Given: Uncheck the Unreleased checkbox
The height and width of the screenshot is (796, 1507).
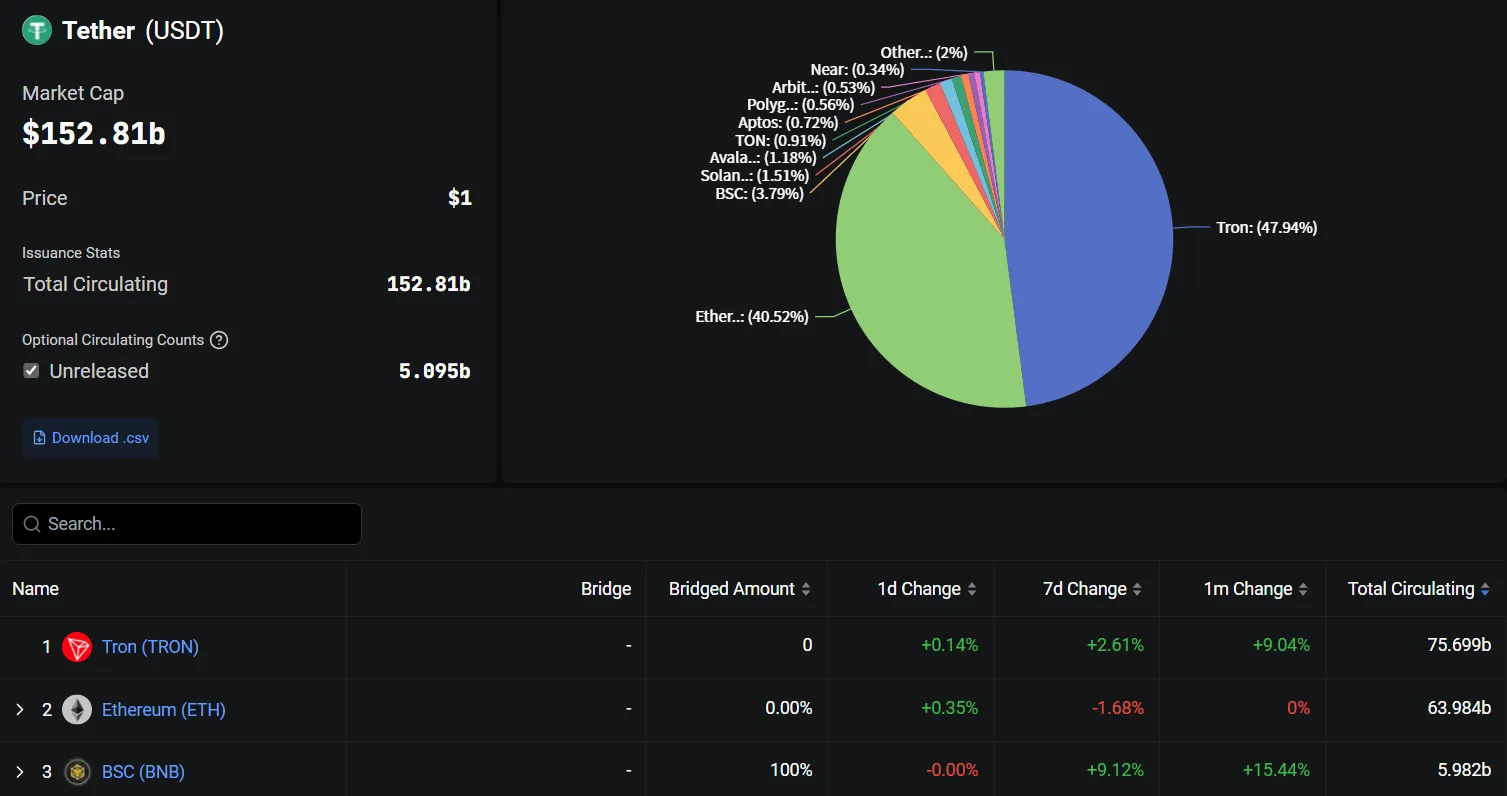Looking at the screenshot, I should click(x=31, y=371).
